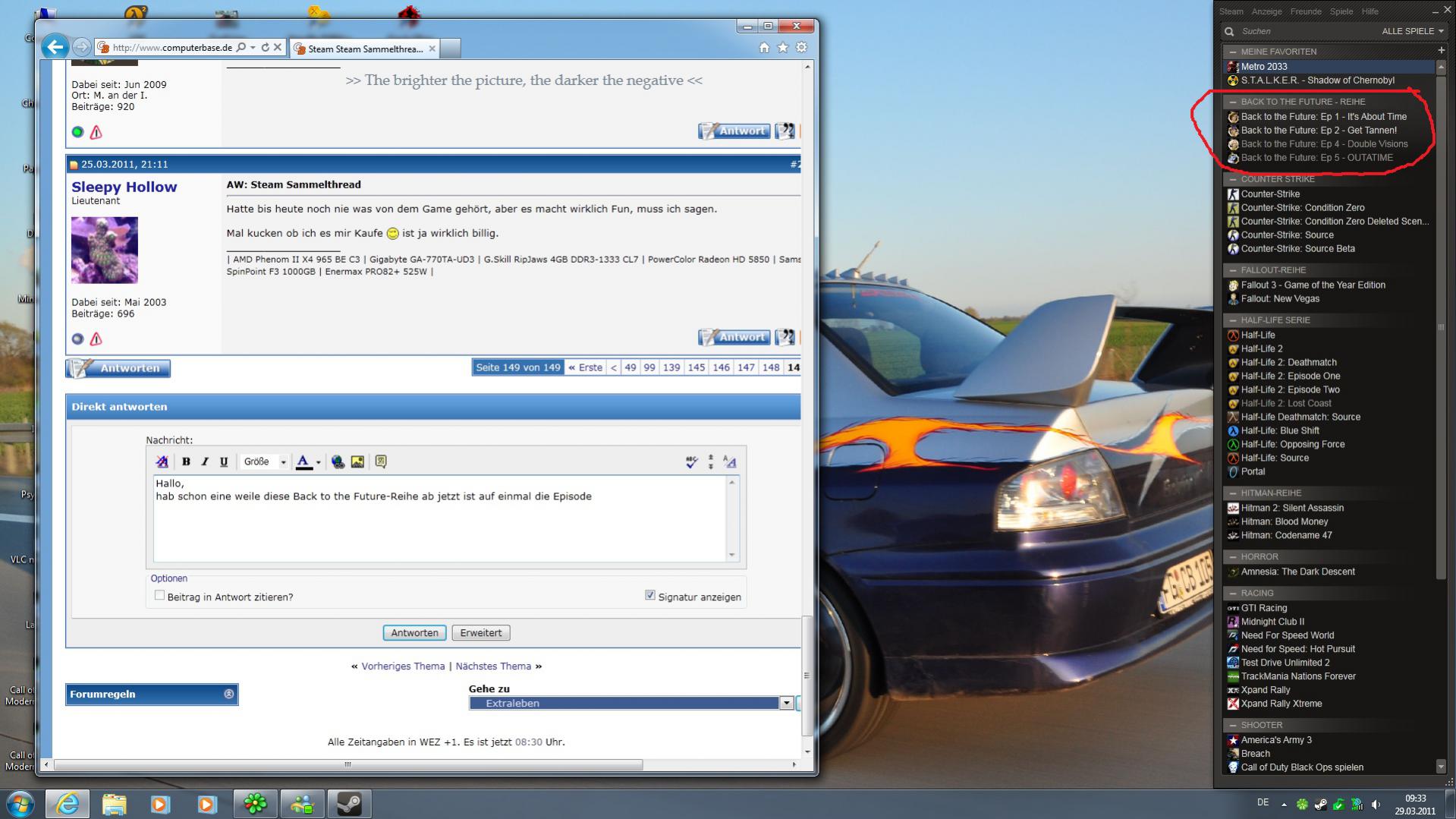
Task: Open Sleepy Hollow user profile
Action: 124,187
